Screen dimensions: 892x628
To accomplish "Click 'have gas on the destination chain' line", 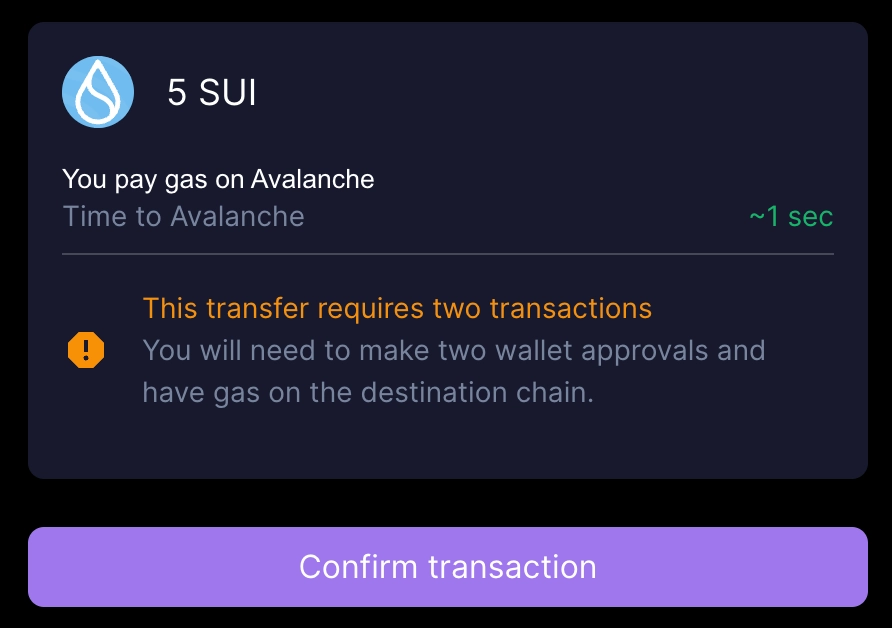I will click(368, 392).
